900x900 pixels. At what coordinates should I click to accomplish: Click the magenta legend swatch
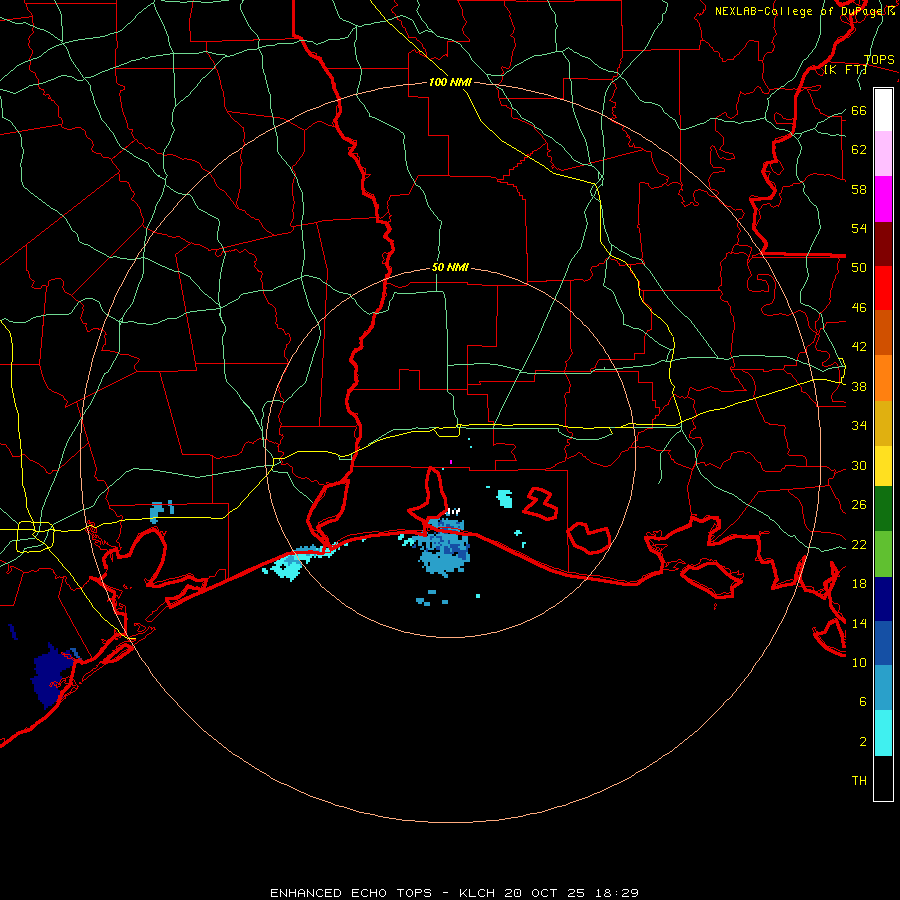click(x=883, y=199)
